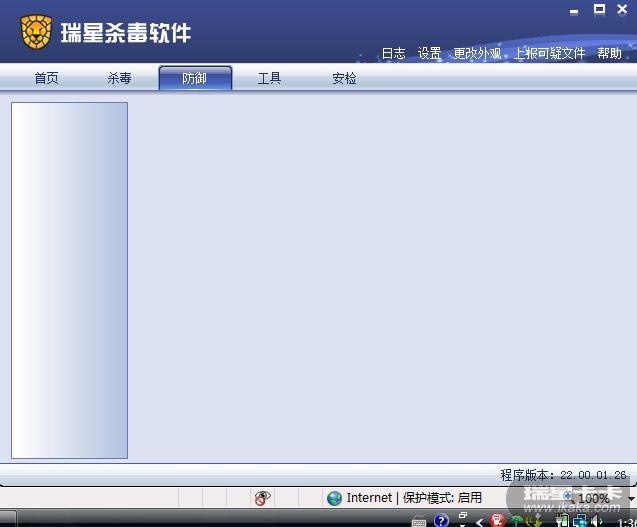This screenshot has width=637, height=527.
Task: Click the blue question mark help icon in taskbar
Action: click(441, 520)
